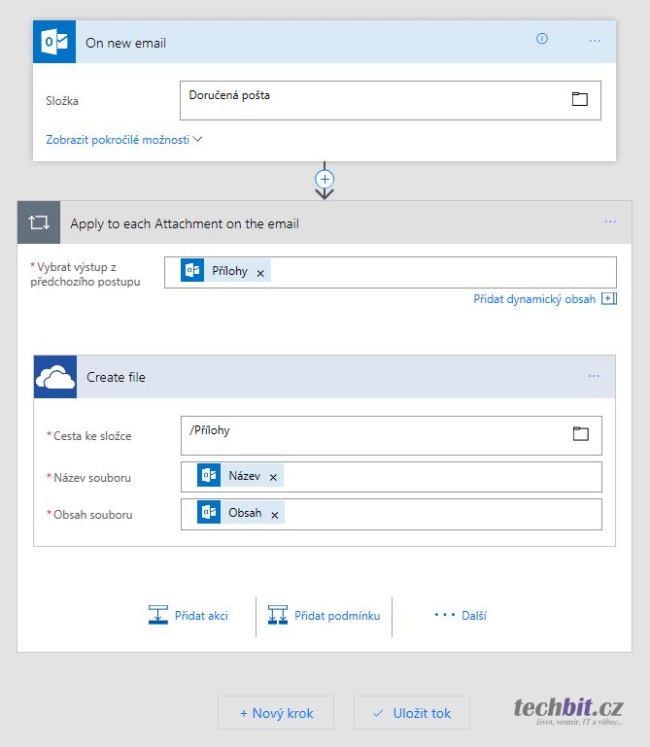Click the folder picker icon for Složka
The height and width of the screenshot is (747, 650).
click(579, 99)
